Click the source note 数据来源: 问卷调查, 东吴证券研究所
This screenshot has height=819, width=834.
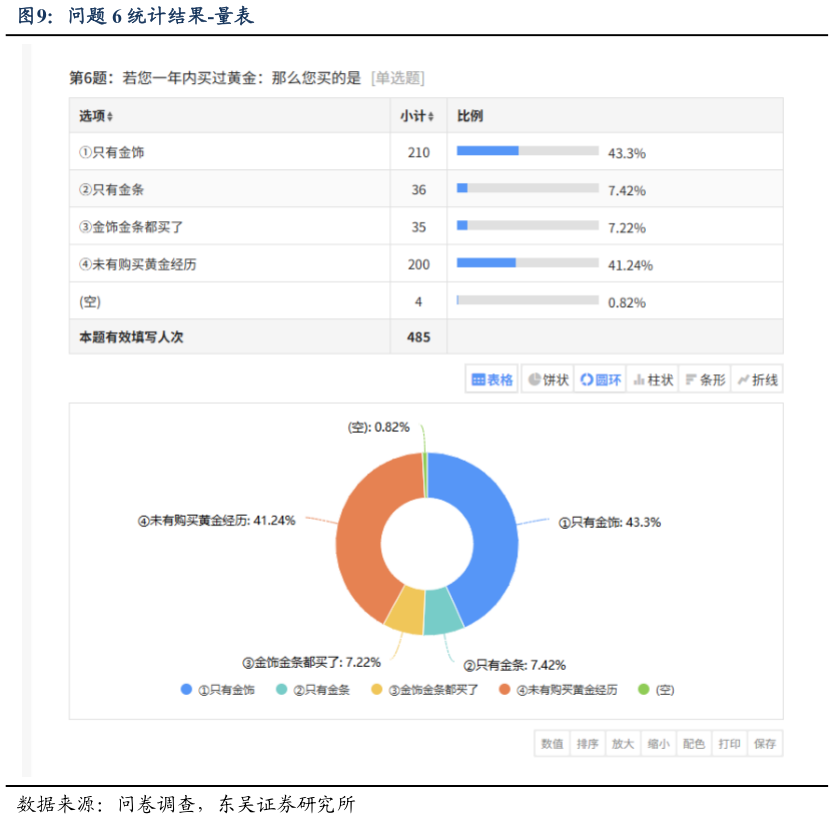coord(186,804)
